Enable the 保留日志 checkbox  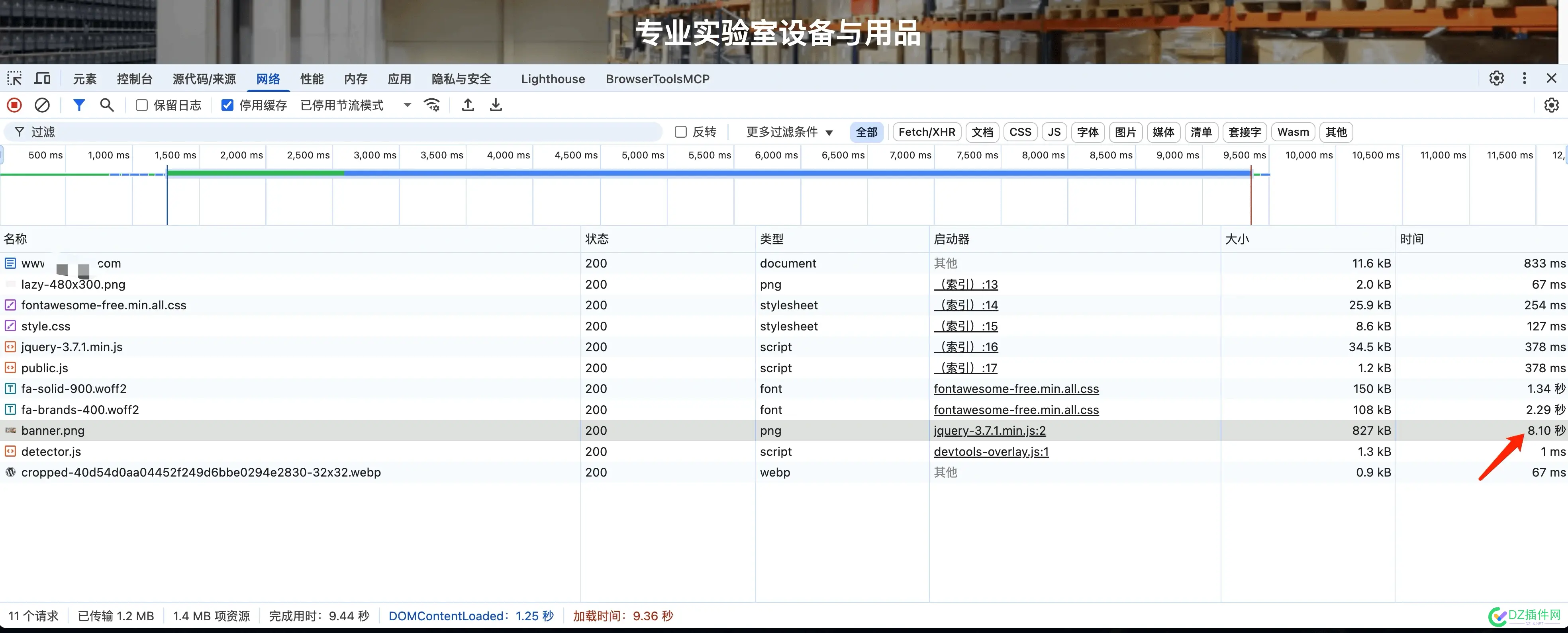[x=142, y=105]
